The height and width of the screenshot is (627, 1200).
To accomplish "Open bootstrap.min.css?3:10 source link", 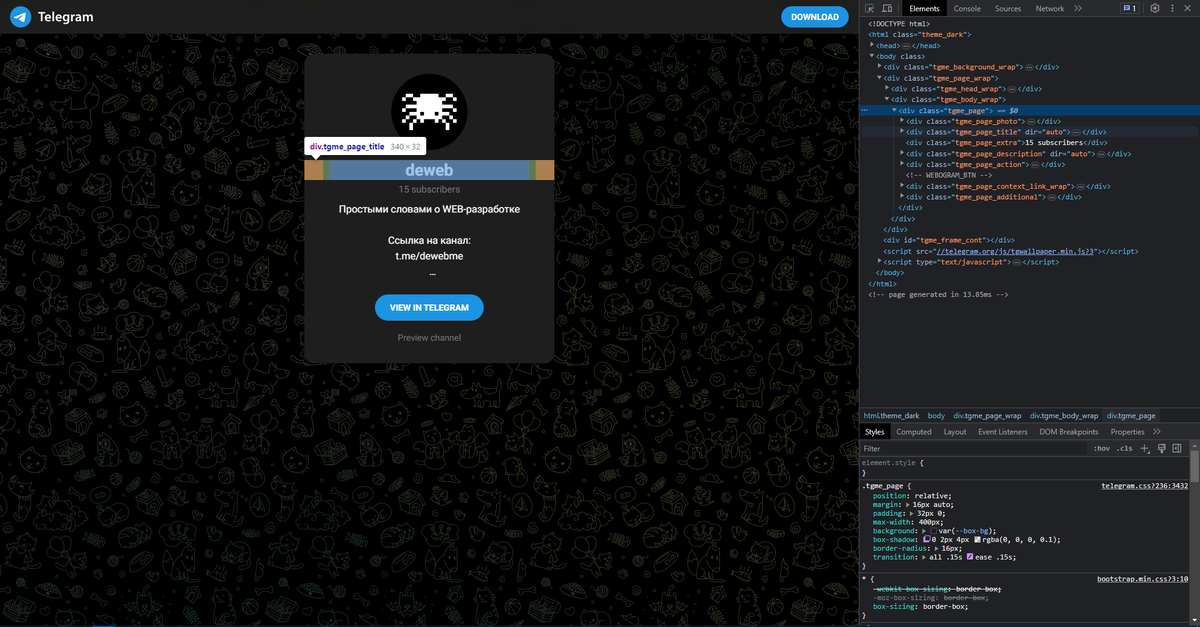I will click(1142, 579).
